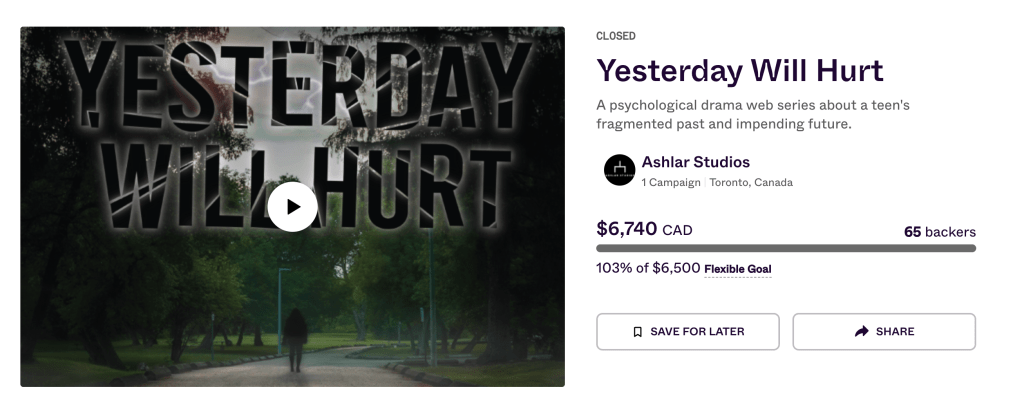
Task: Click the psychological drama description text
Action: coord(752,114)
